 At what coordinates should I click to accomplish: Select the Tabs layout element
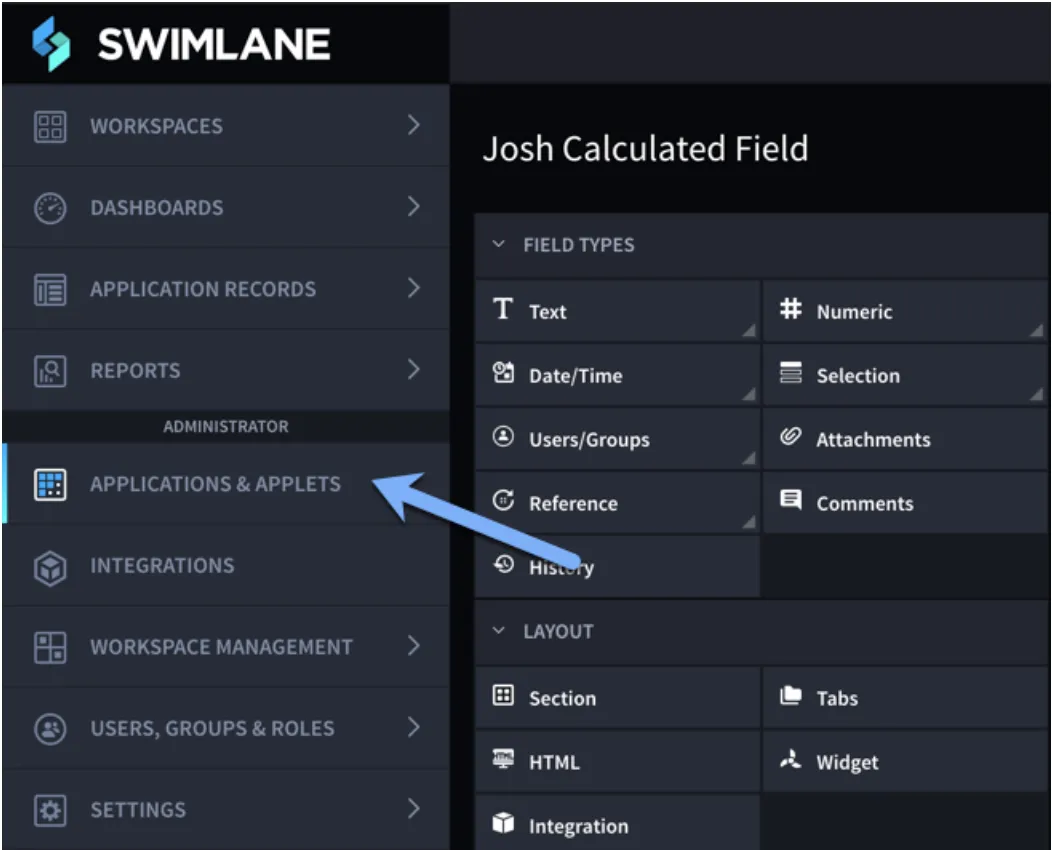906,698
